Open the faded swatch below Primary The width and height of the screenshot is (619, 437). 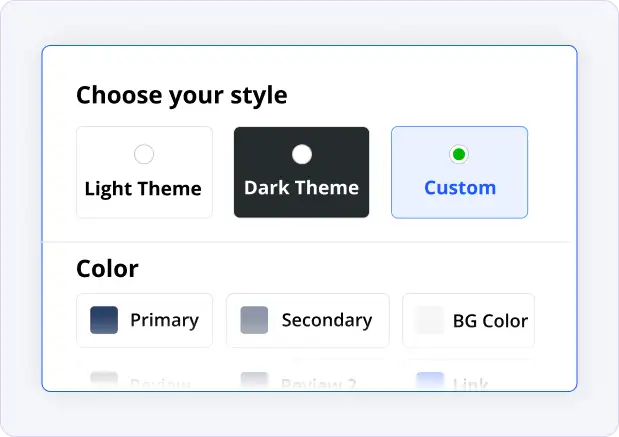[104, 381]
